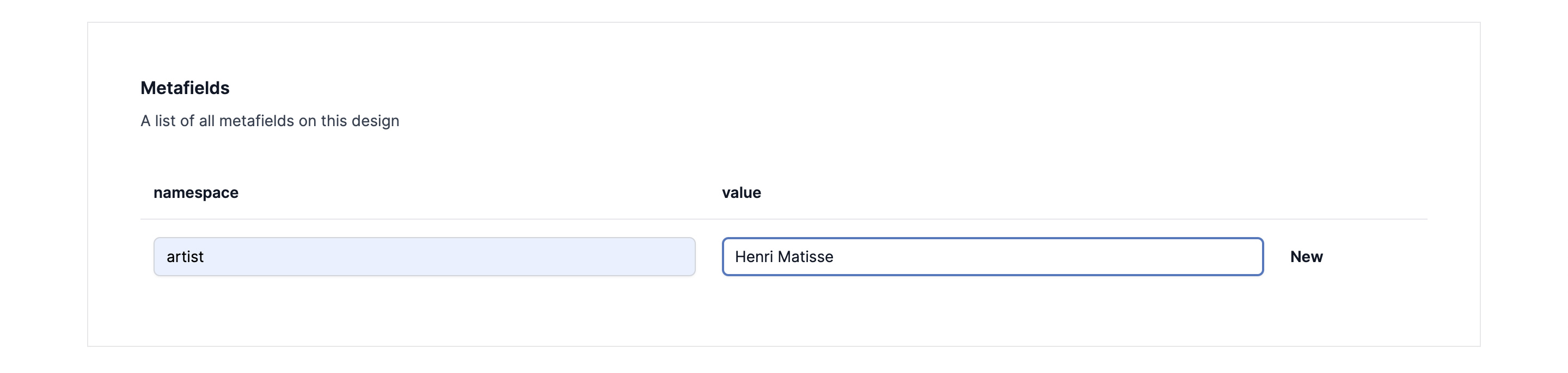Click the New button
The image size is (1568, 373).
coord(1306,257)
